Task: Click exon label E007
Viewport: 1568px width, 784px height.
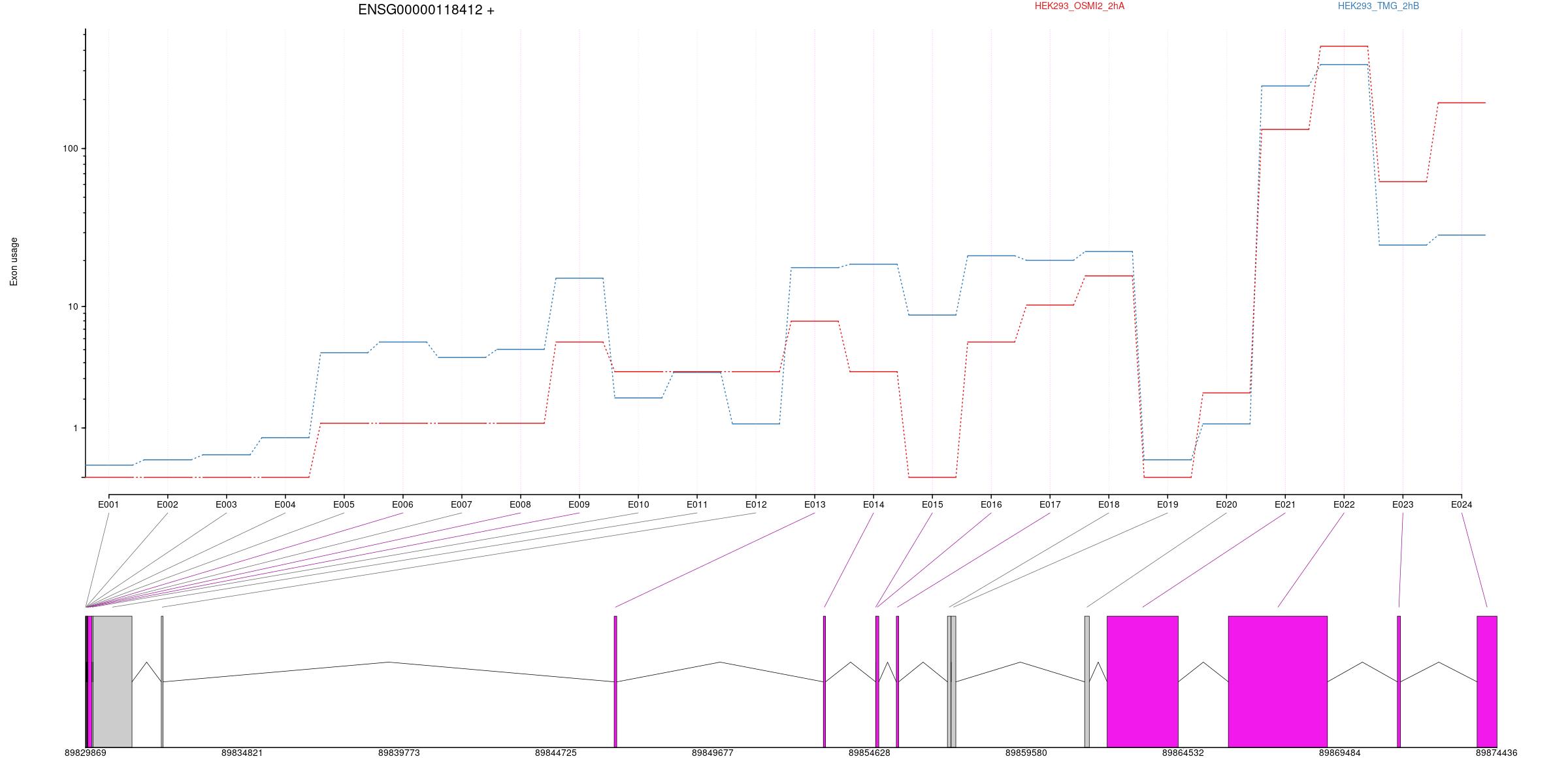Action: pyautogui.click(x=461, y=504)
